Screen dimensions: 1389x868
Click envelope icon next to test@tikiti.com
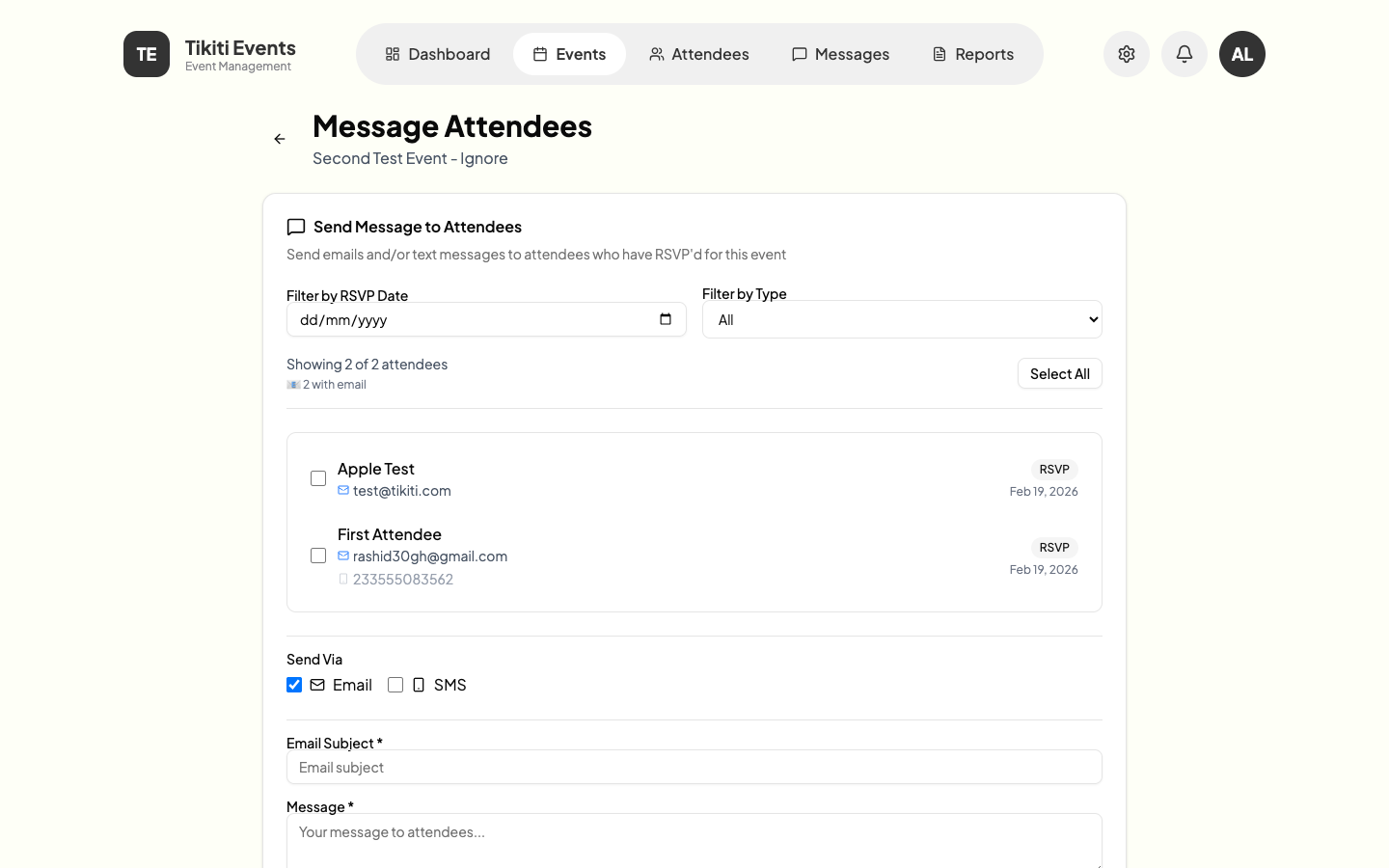[343, 490]
